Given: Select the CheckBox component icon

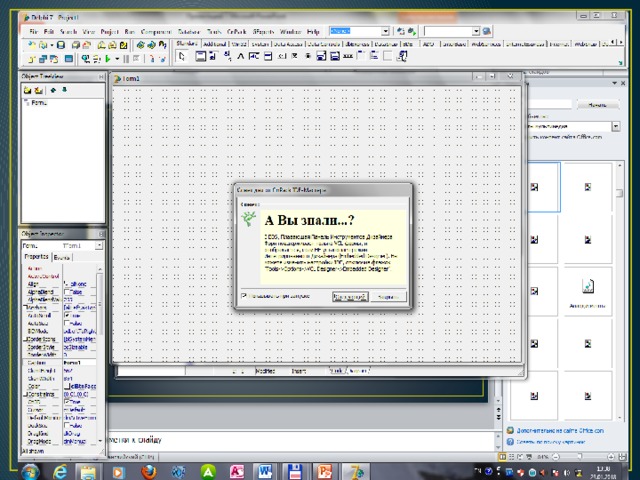Looking at the screenshot, I should [295, 56].
